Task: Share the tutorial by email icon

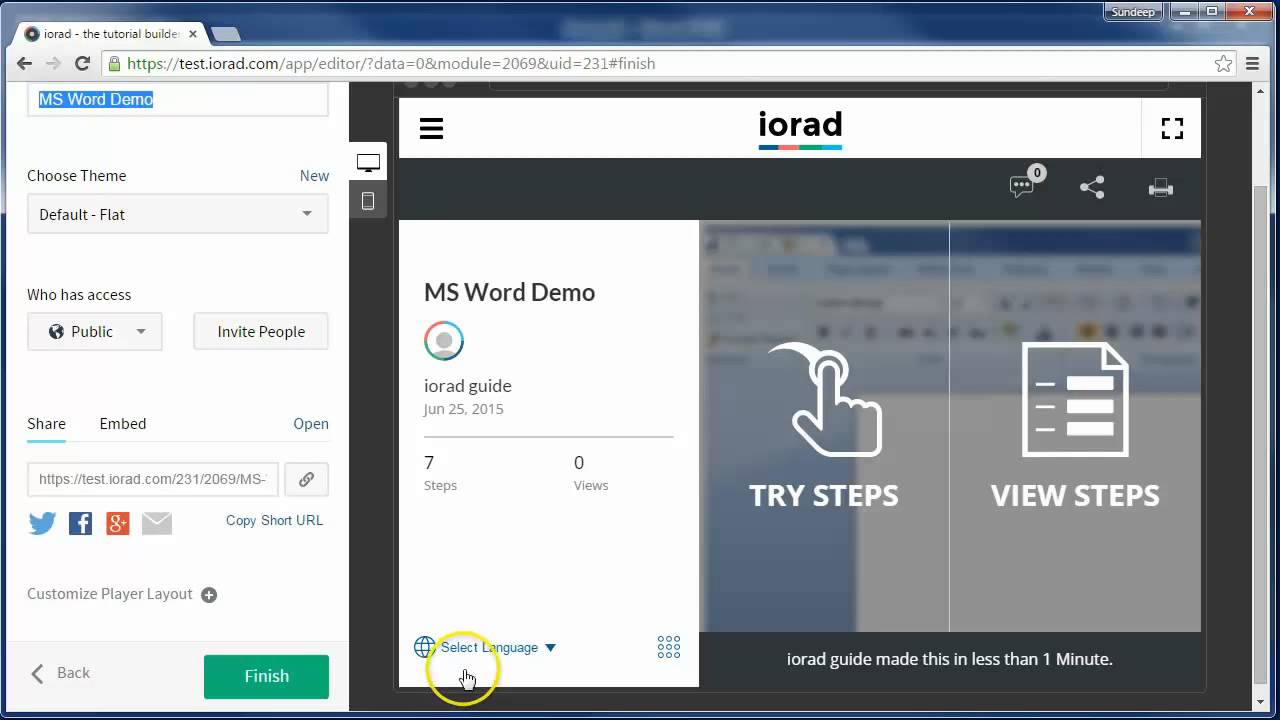Action: coord(156,523)
